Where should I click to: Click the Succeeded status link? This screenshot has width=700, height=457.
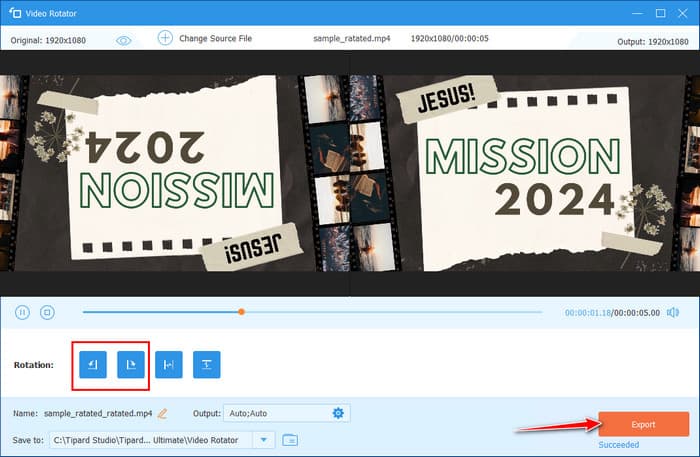619,445
